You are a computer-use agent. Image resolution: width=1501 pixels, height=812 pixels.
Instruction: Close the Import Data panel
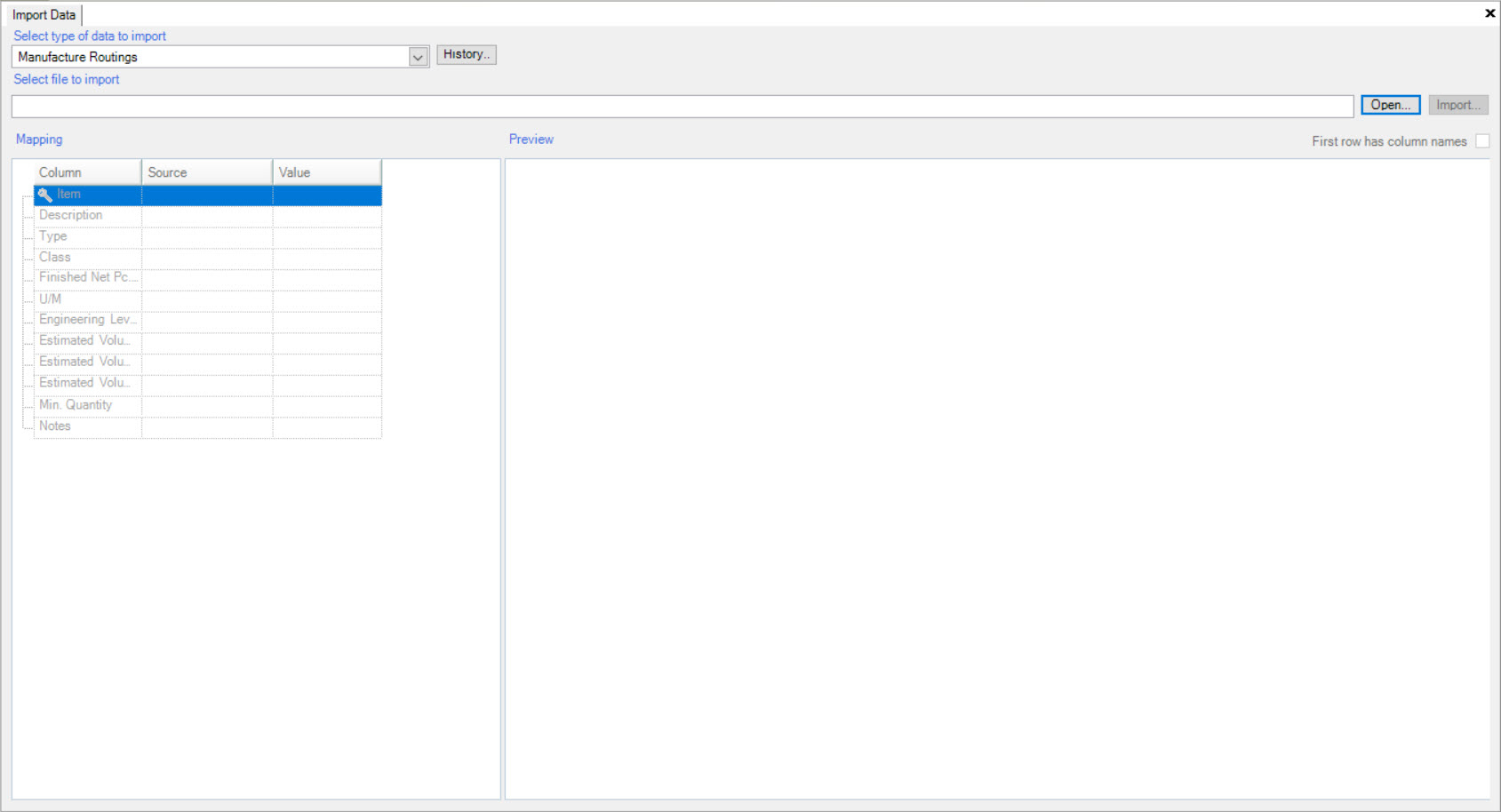[x=1489, y=13]
